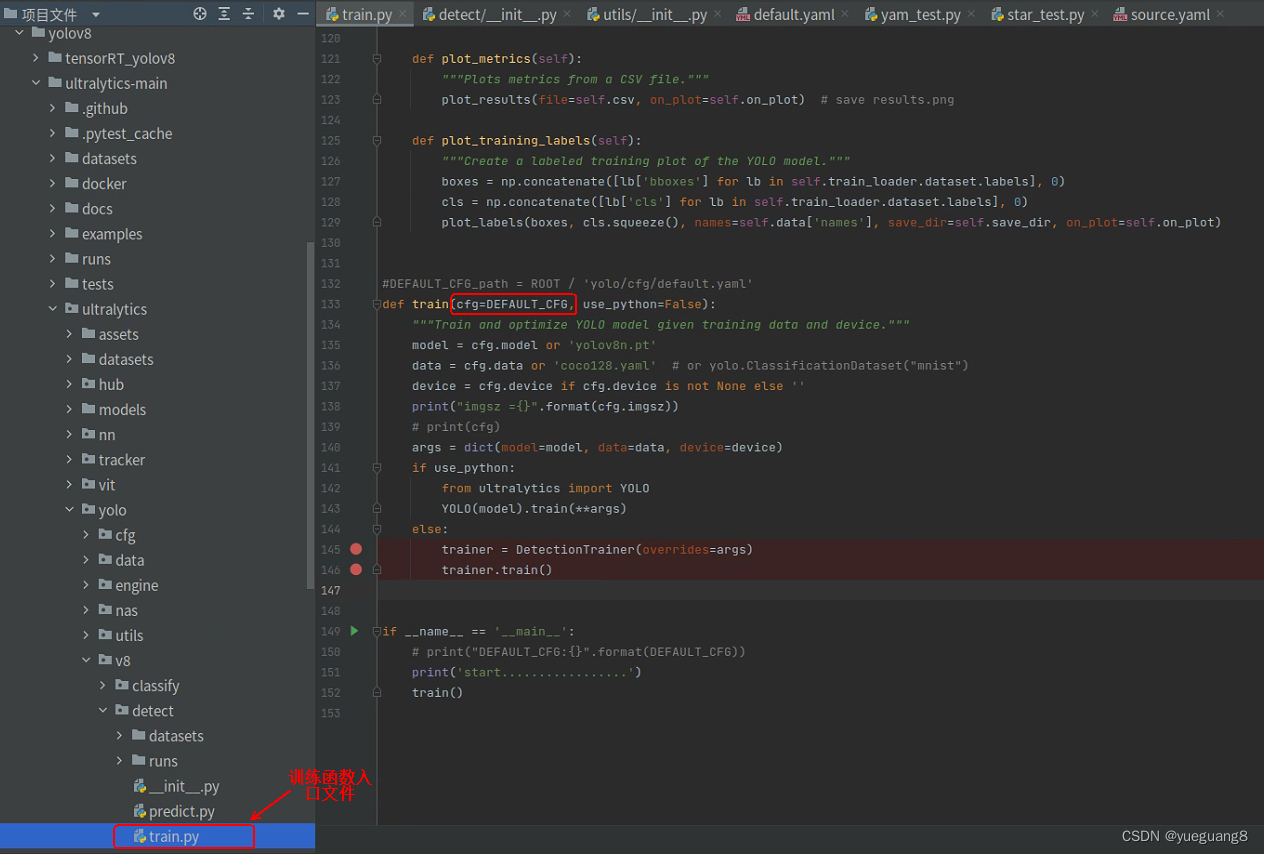The image size is (1264, 854).
Task: Click the green run arrow on line 149
Action: coord(354,631)
